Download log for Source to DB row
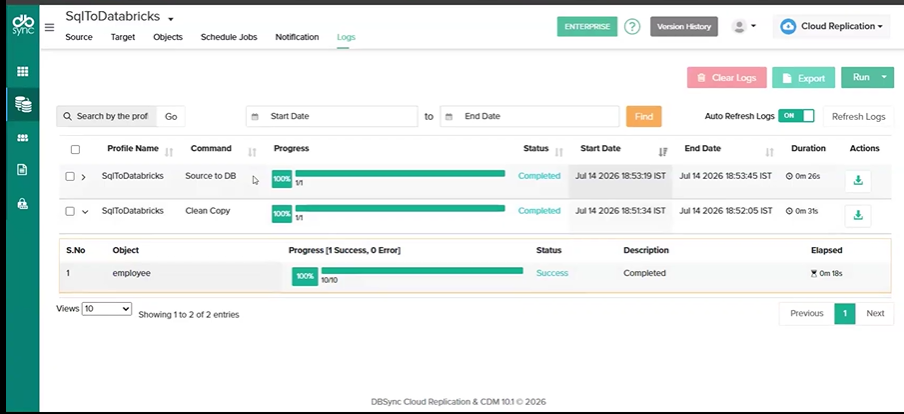904x414 pixels. point(858,180)
